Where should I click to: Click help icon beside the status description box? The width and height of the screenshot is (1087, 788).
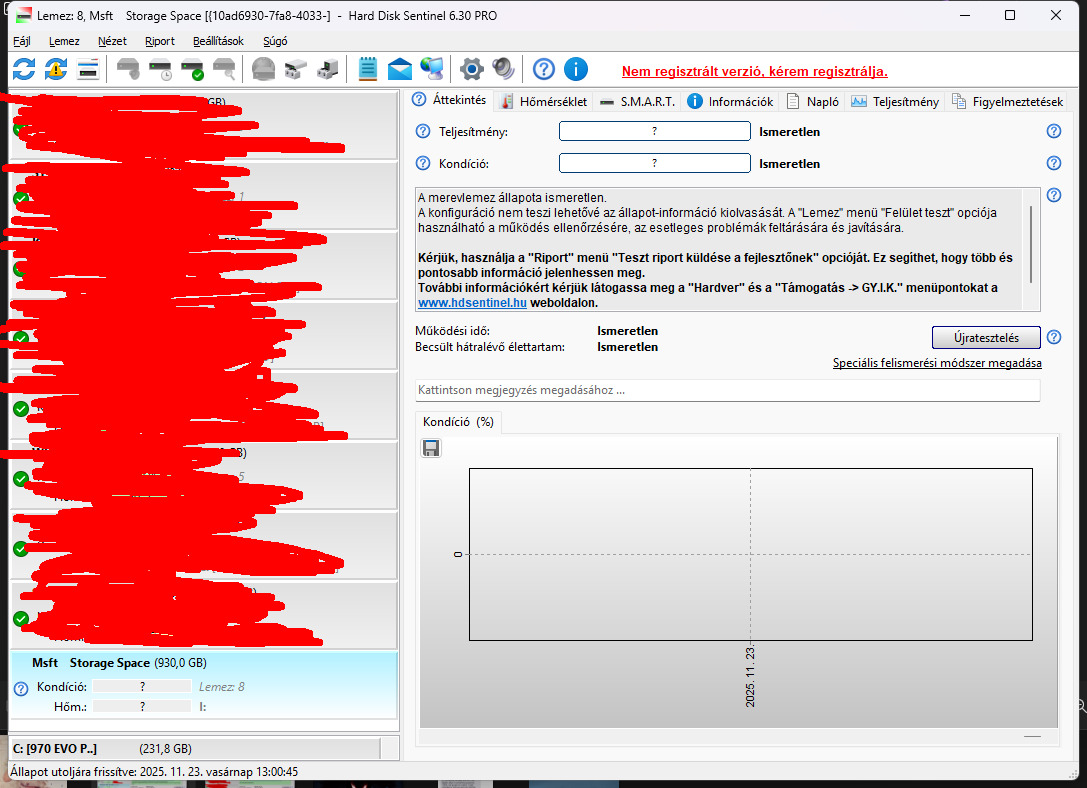tap(1054, 195)
